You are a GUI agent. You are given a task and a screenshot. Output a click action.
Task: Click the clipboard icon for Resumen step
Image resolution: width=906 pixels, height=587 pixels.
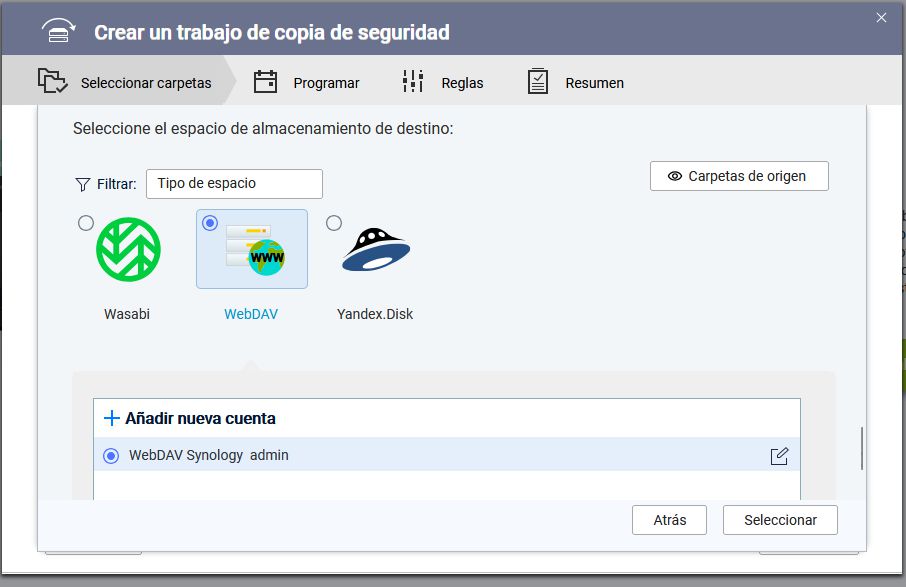538,82
